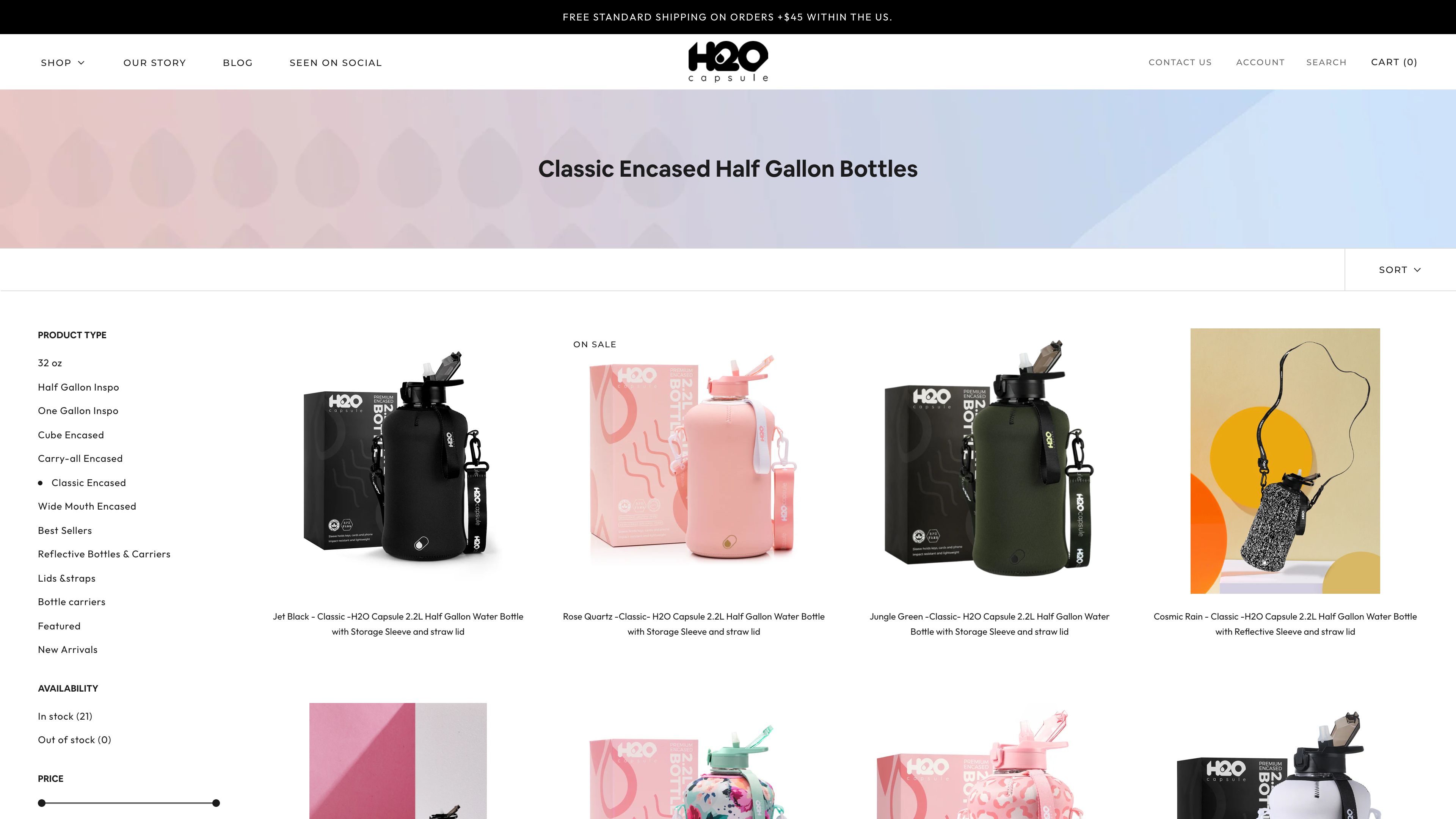
Task: Open Cosmic Rain bottle product image
Action: 1285,461
